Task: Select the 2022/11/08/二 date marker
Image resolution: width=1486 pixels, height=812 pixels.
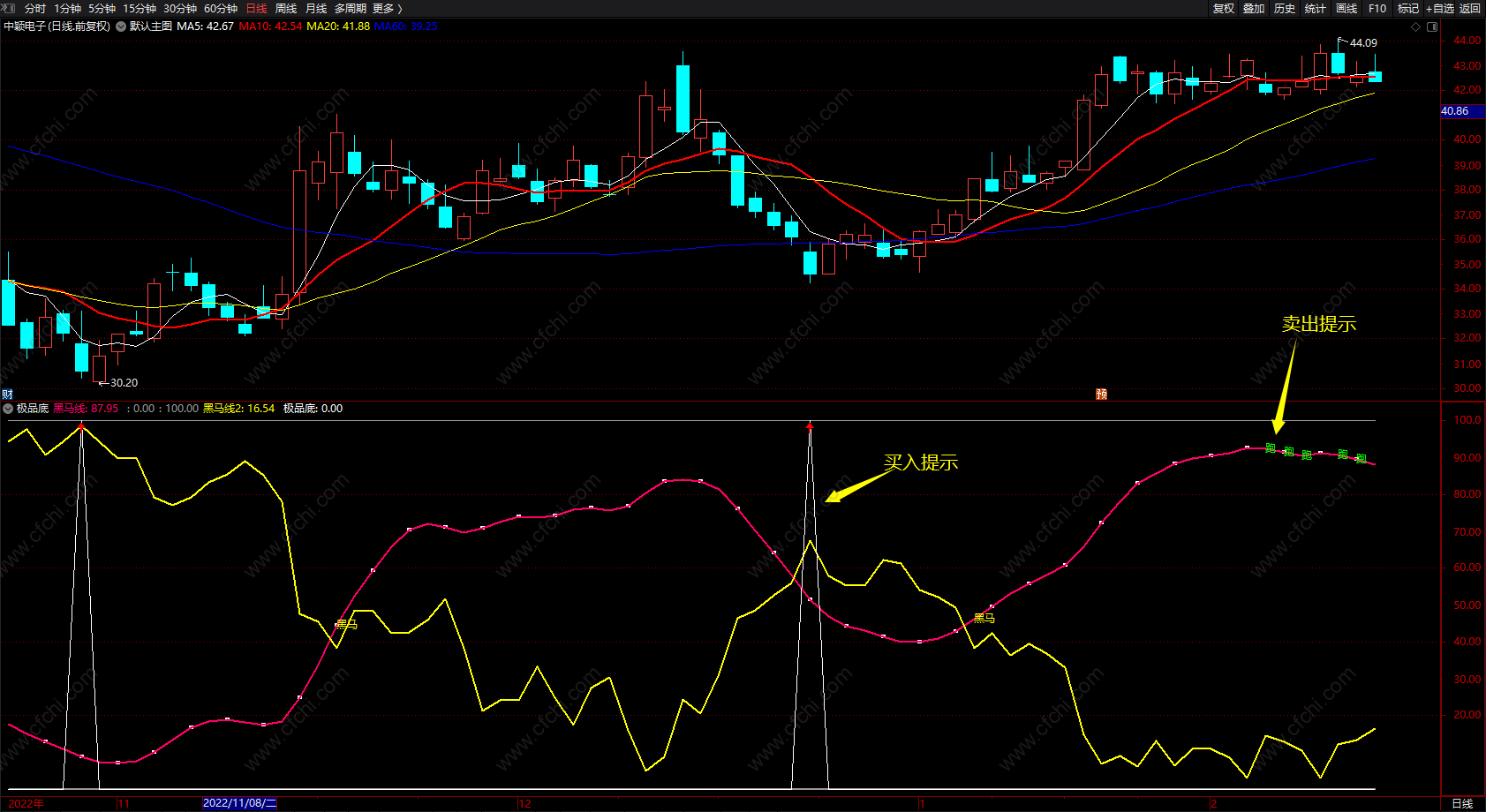Action: (x=239, y=803)
